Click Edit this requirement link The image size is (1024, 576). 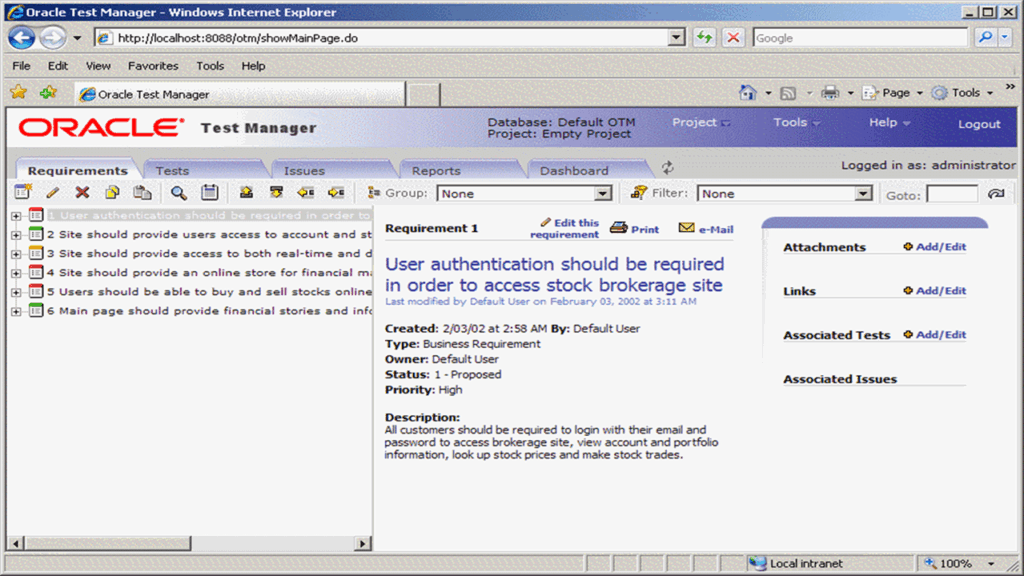[565, 229]
